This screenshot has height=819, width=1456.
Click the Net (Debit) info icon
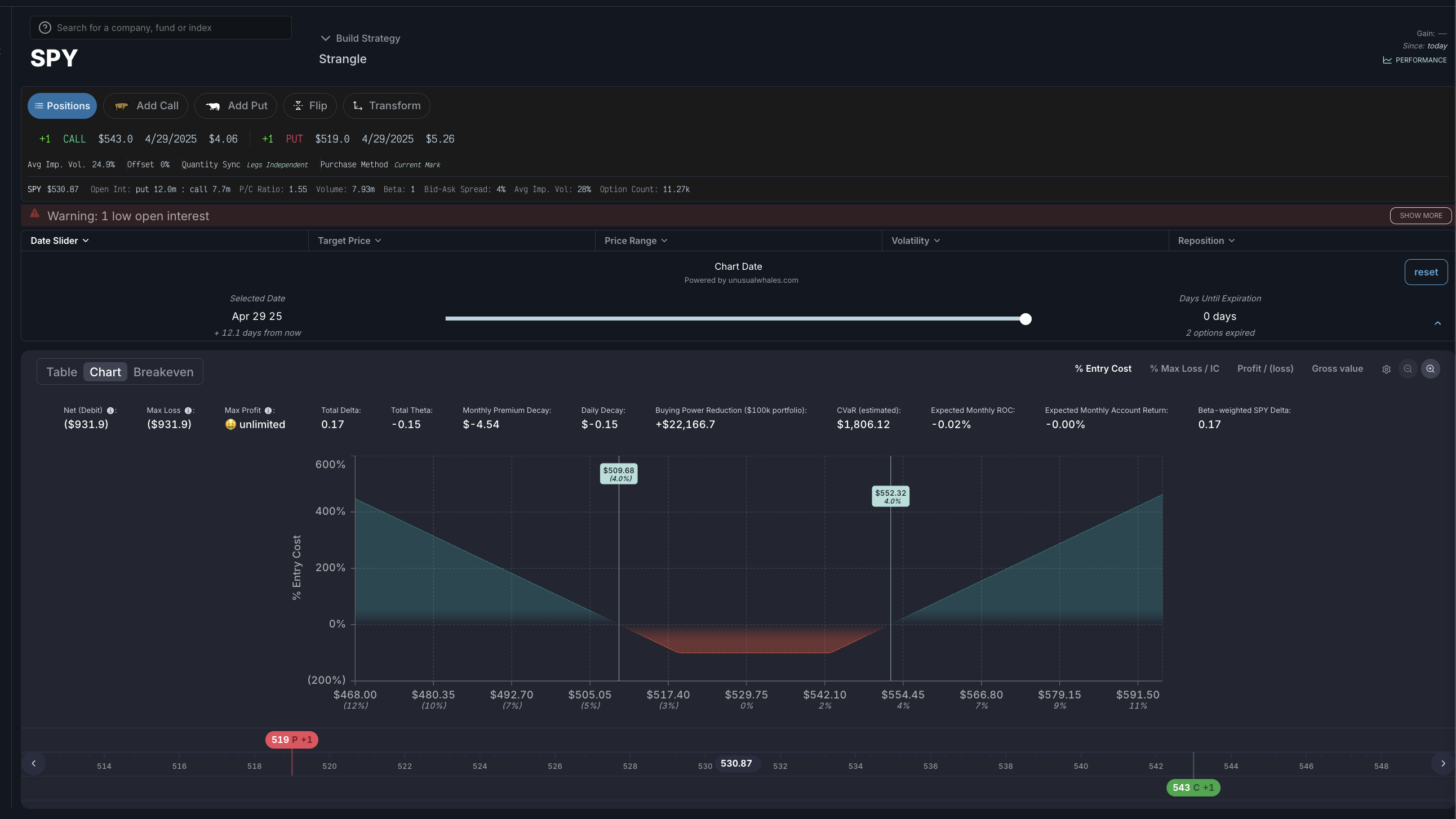point(111,411)
